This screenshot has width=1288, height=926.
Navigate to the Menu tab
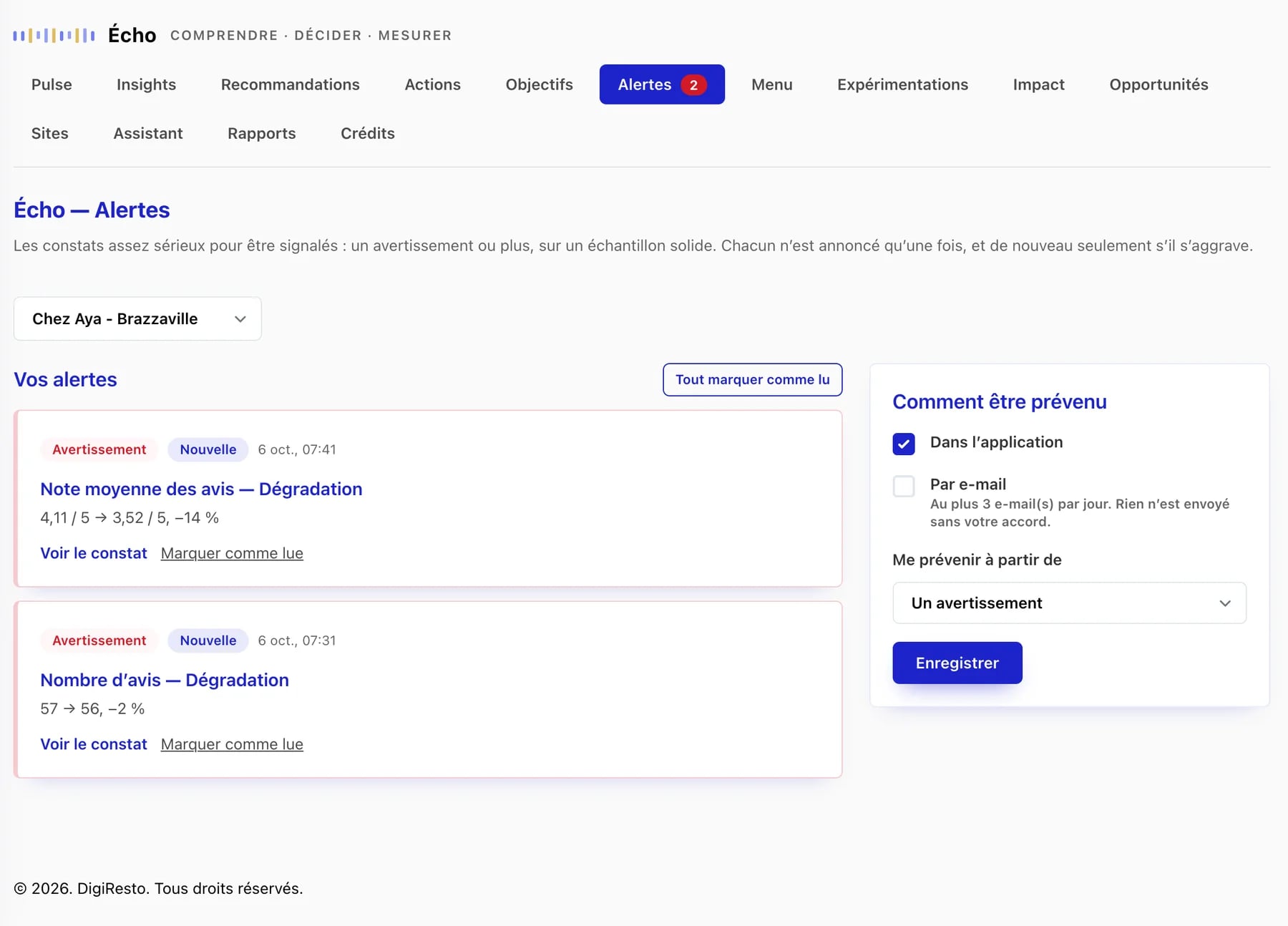point(772,84)
